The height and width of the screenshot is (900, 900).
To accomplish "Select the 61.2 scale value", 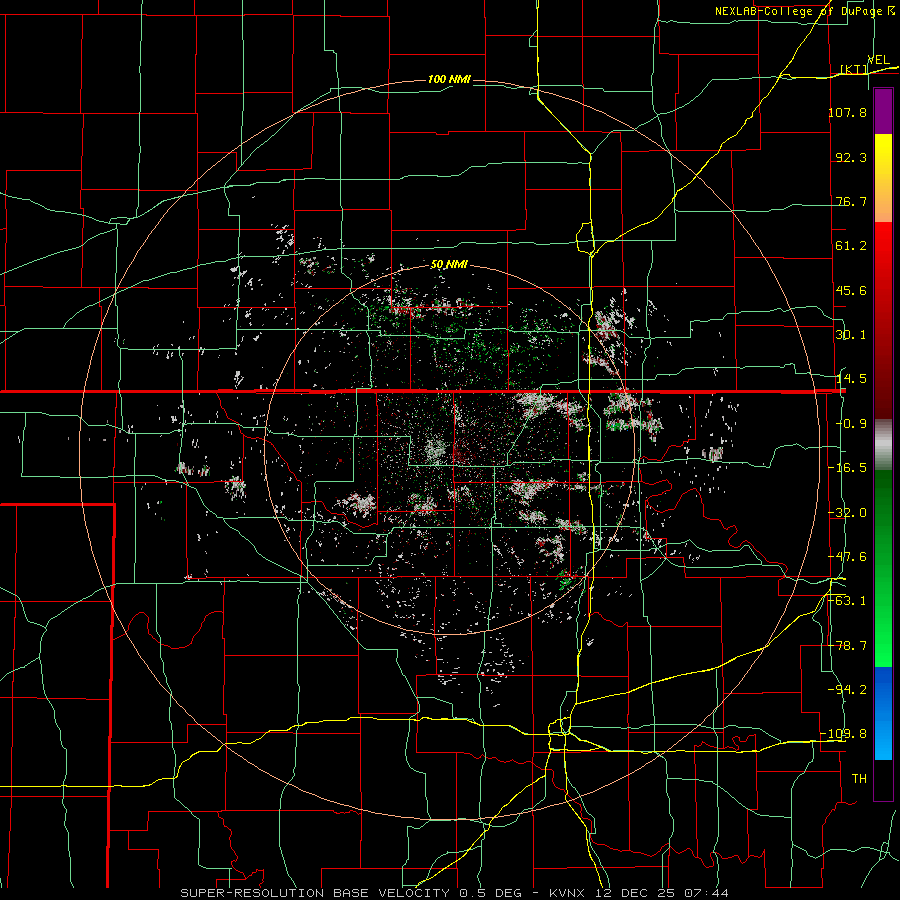I will (851, 246).
